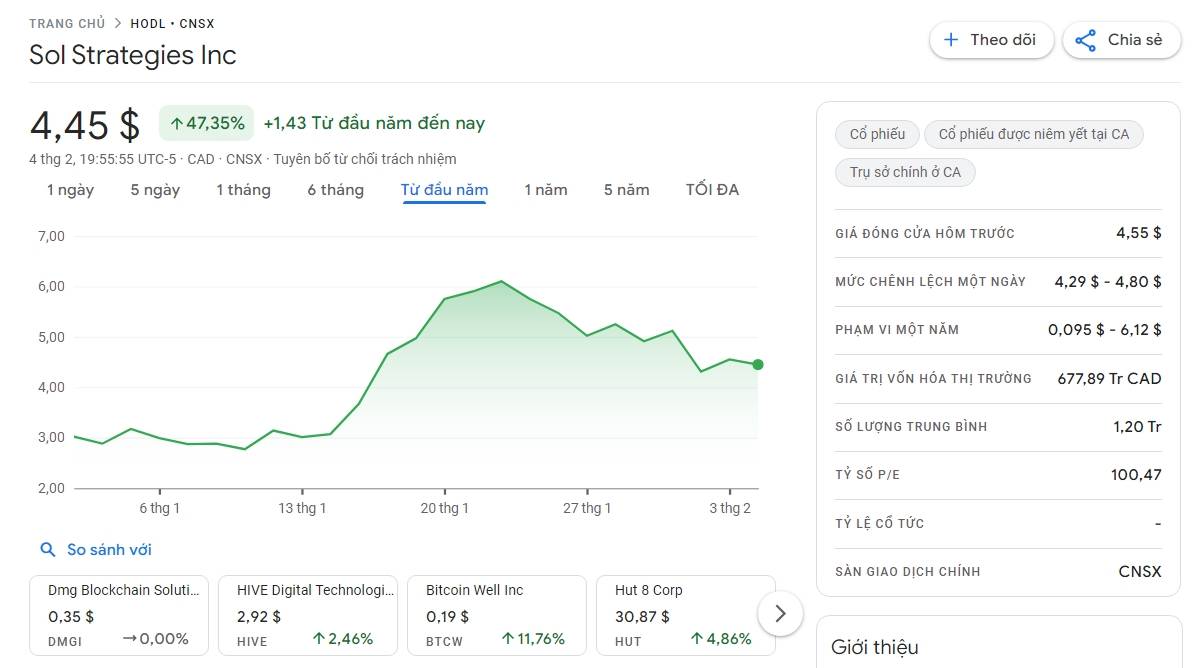The image size is (1195, 668).
Task: Click the Tuyên bố từ chối trách nhiệm link
Action: [365, 159]
